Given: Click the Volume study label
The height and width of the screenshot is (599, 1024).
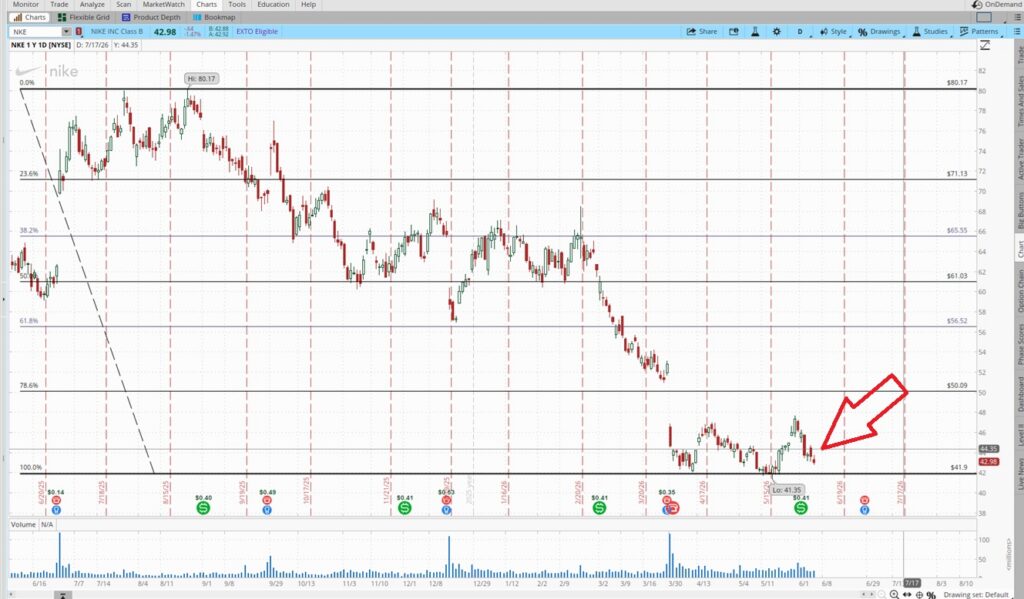Looking at the screenshot, I should (24, 525).
